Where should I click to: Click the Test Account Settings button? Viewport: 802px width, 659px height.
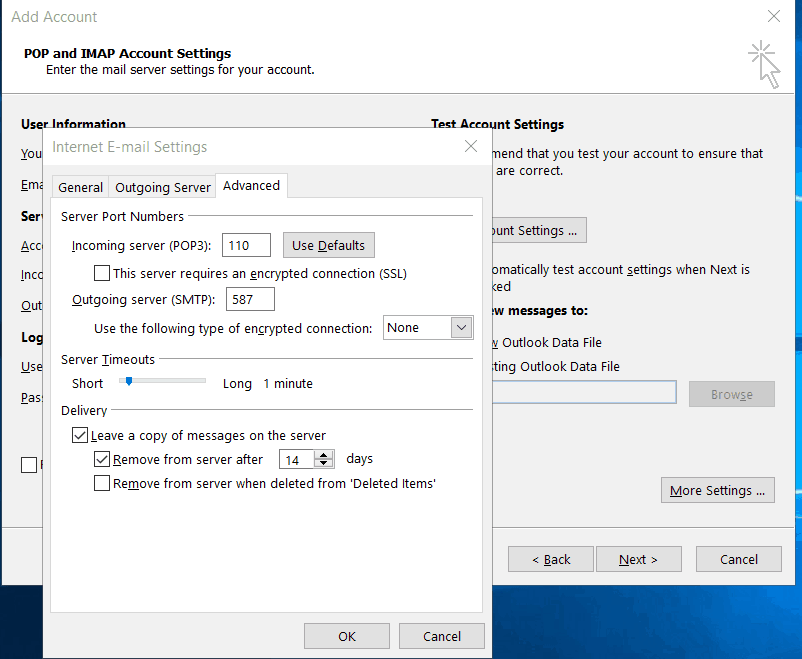[539, 230]
